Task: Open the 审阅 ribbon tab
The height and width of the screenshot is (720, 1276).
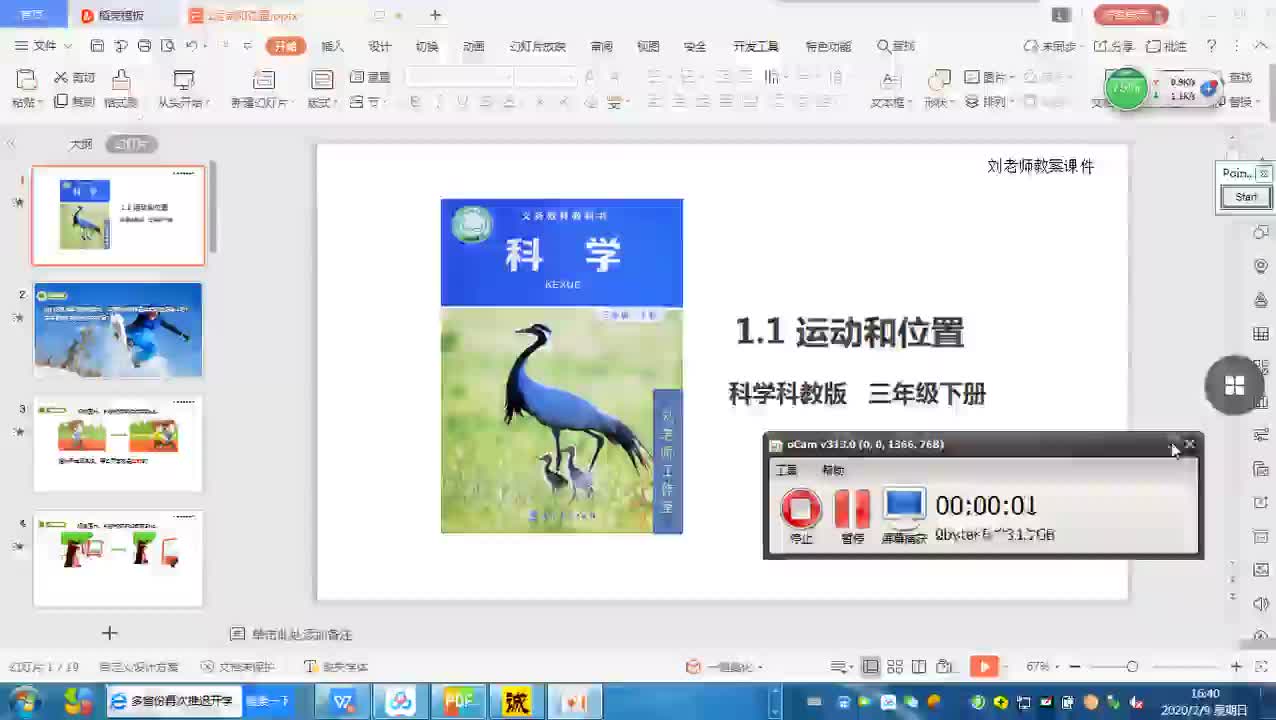Action: pyautogui.click(x=602, y=46)
